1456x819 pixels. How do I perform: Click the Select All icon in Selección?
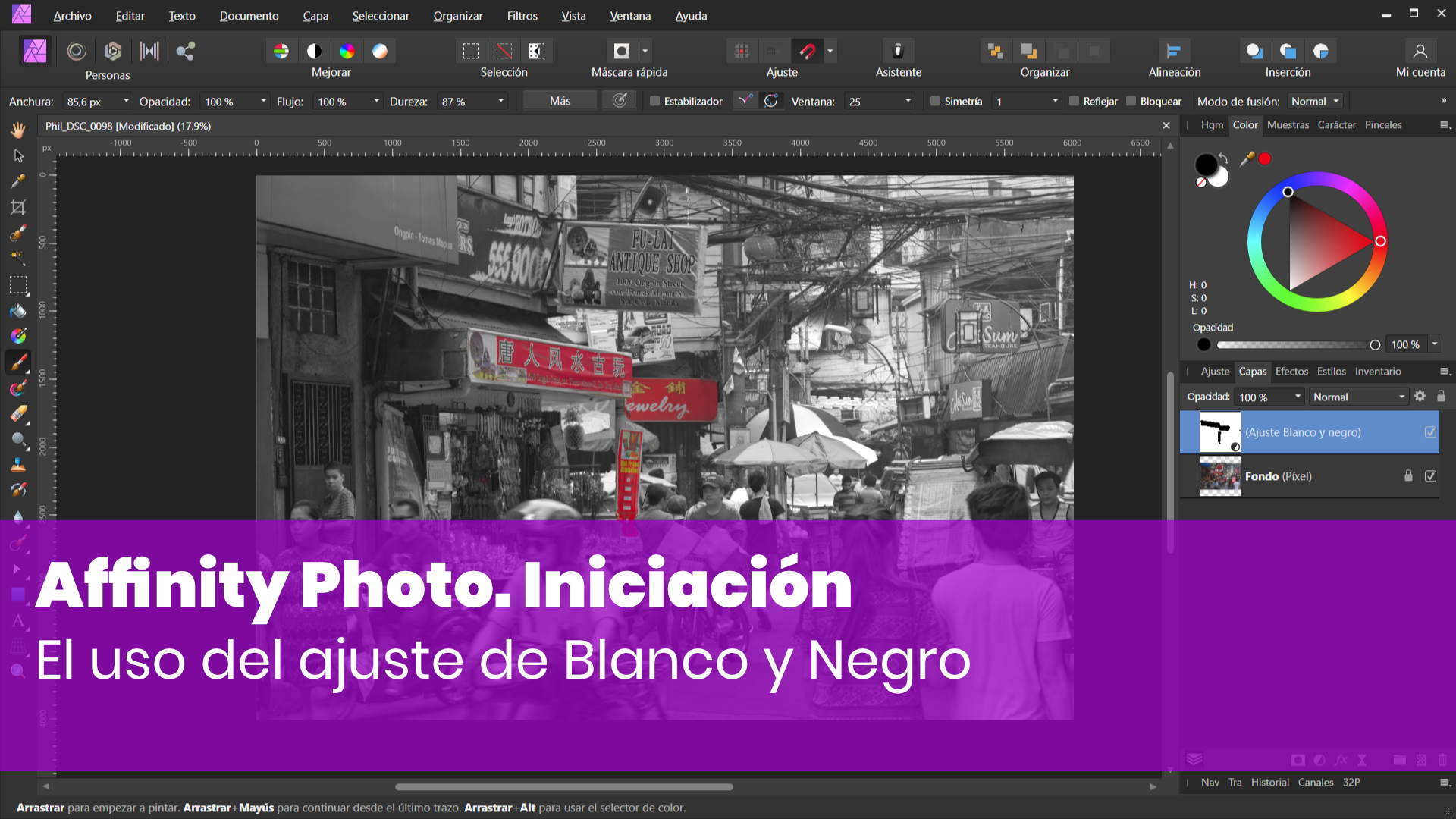coord(471,51)
